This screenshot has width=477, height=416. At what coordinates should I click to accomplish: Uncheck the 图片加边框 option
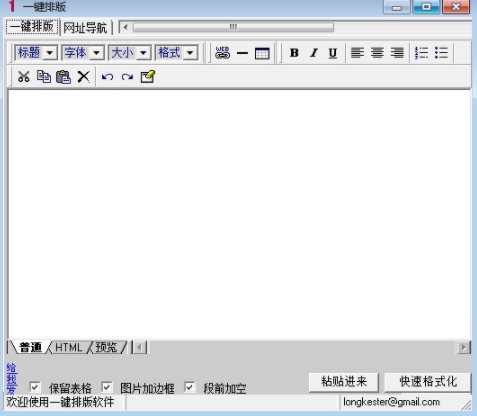(x=106, y=387)
